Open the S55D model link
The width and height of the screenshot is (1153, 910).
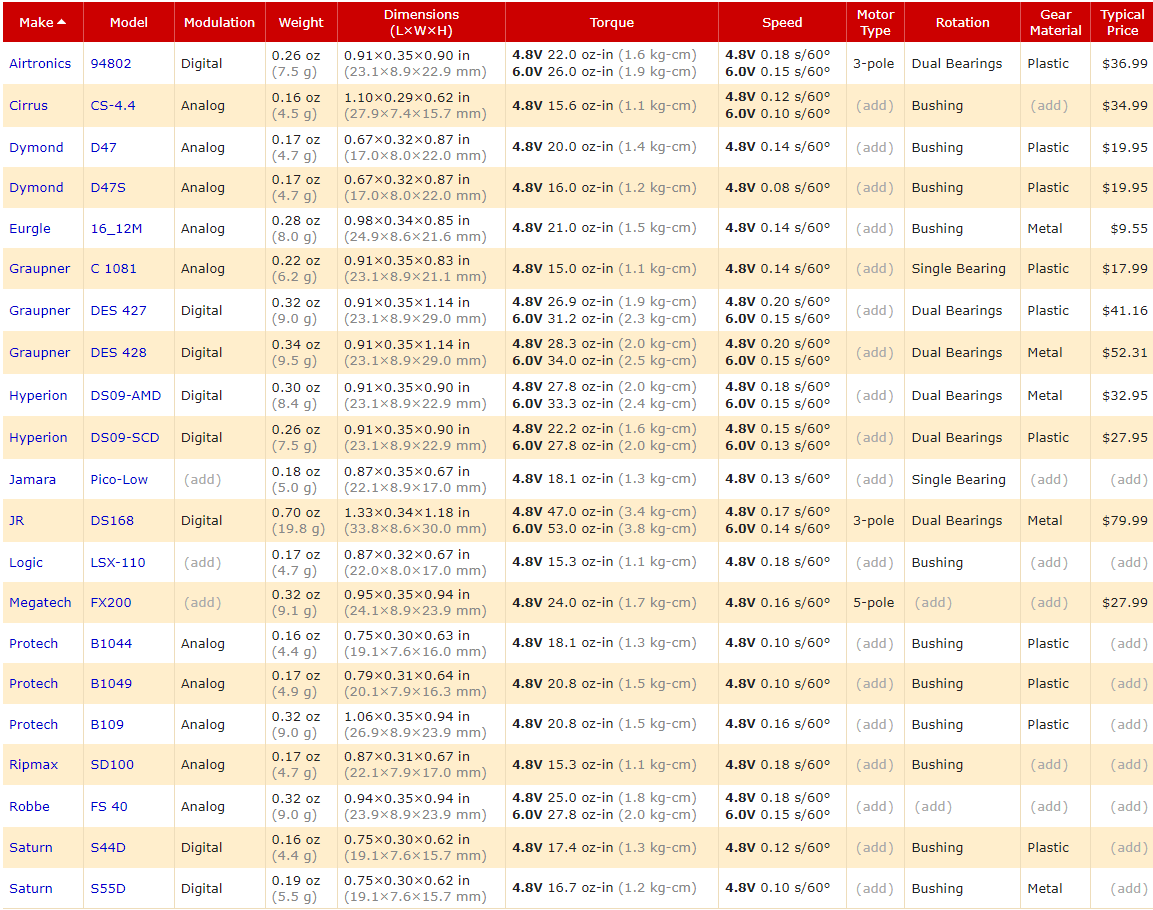click(x=107, y=888)
